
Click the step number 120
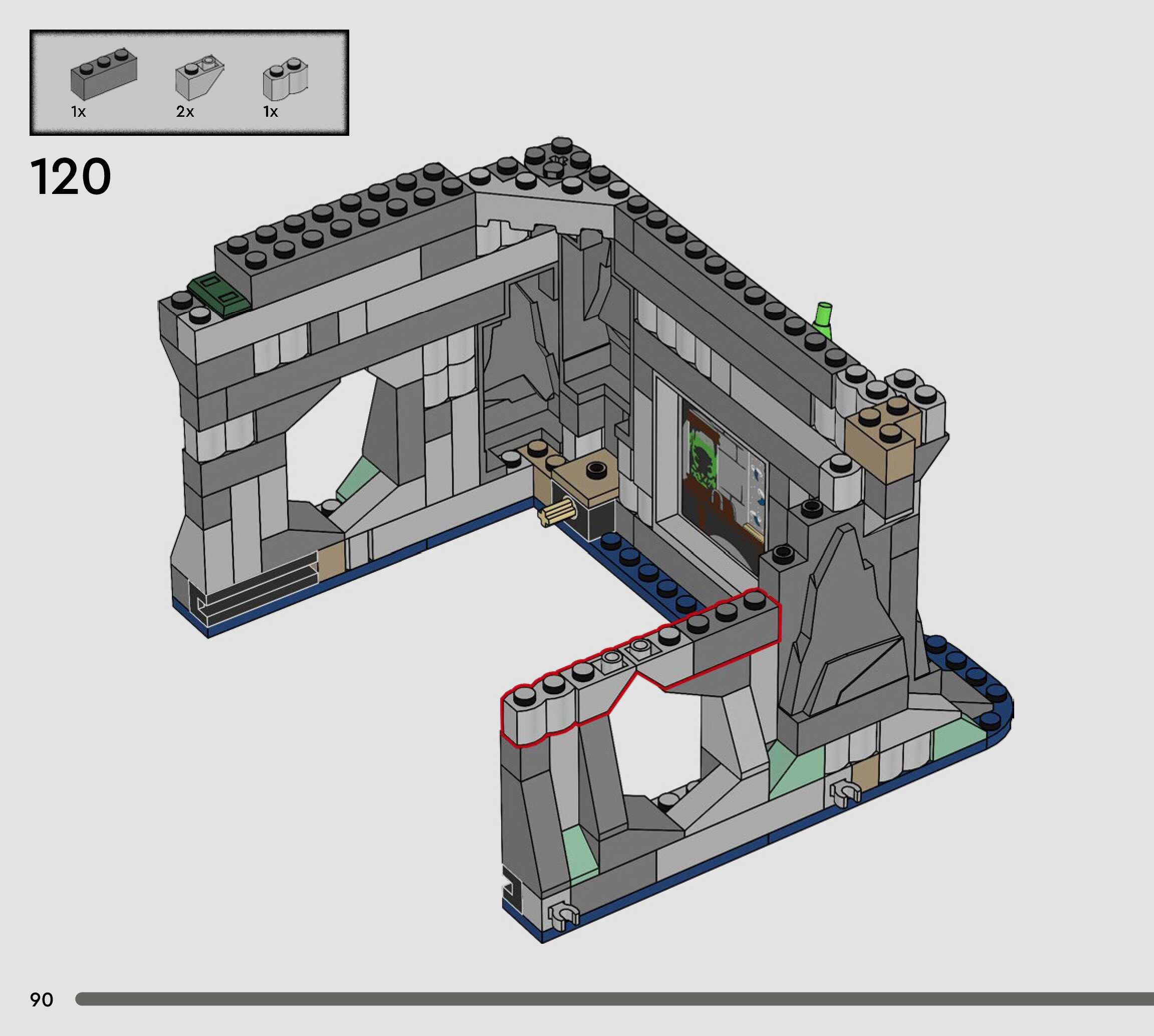pos(70,177)
